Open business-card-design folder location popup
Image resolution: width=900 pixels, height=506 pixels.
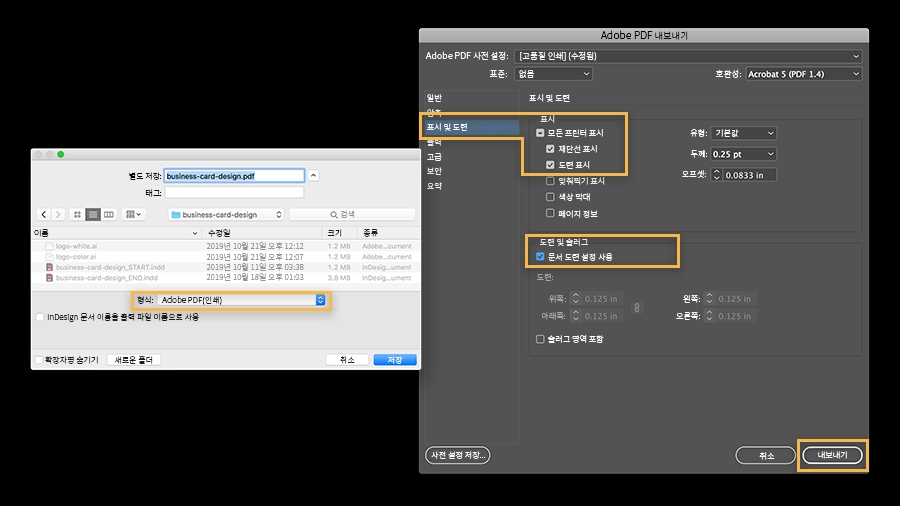point(226,215)
